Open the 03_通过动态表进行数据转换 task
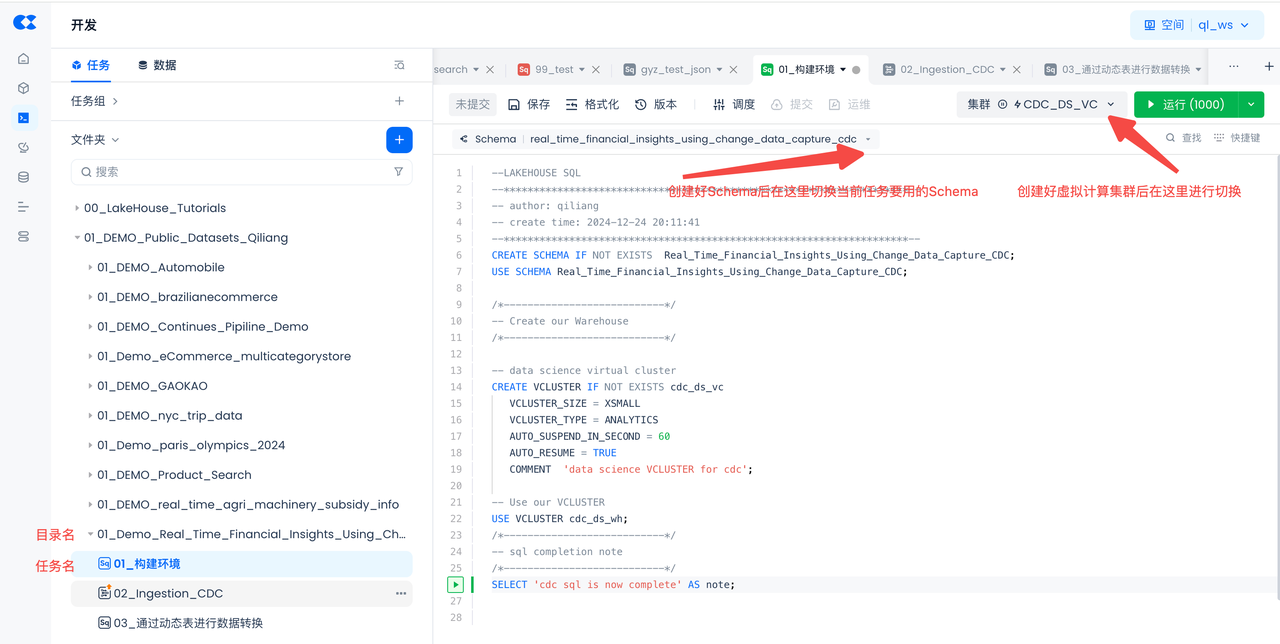1280x644 pixels. (x=188, y=623)
